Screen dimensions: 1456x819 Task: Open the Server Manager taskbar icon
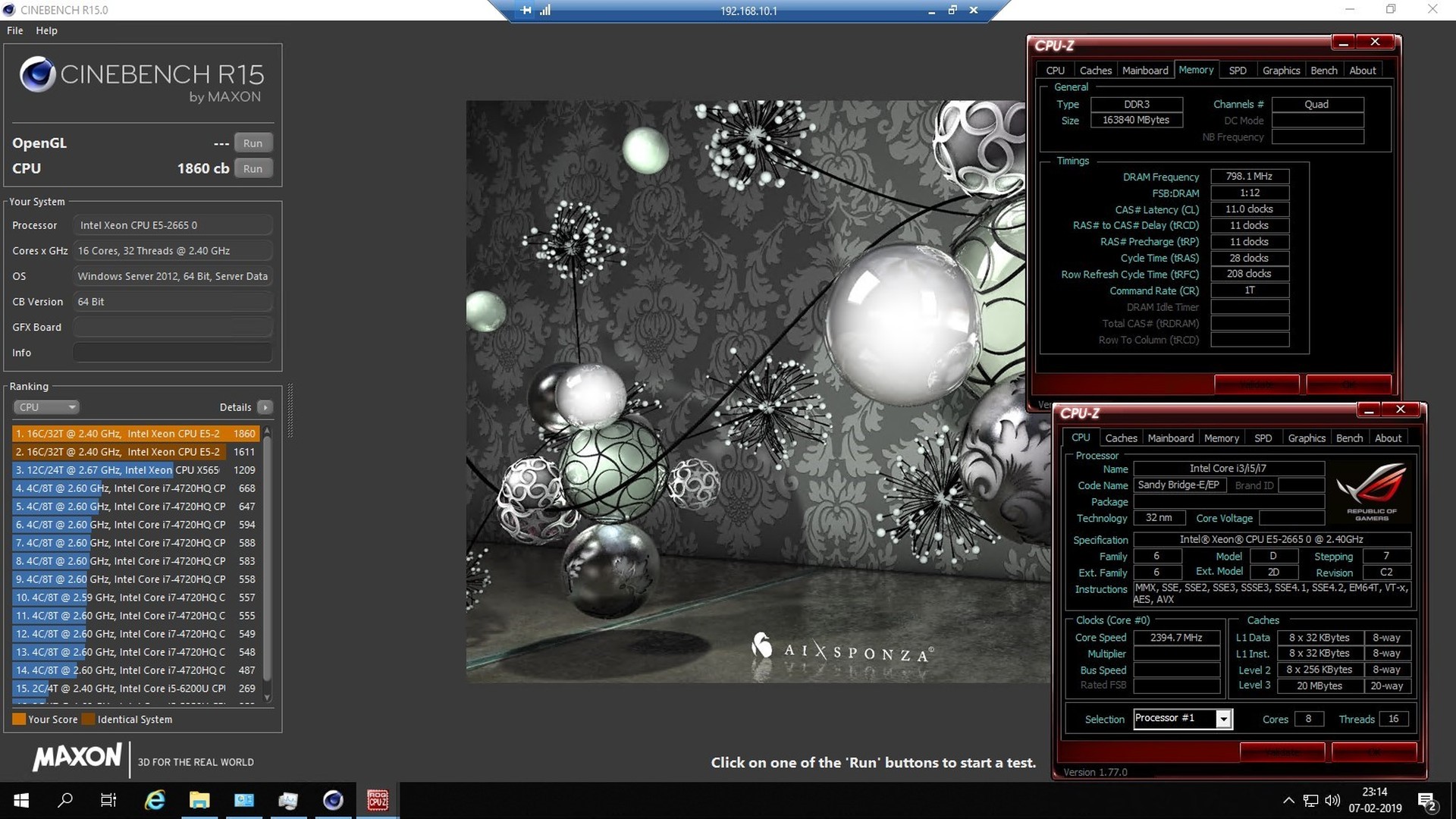(244, 801)
